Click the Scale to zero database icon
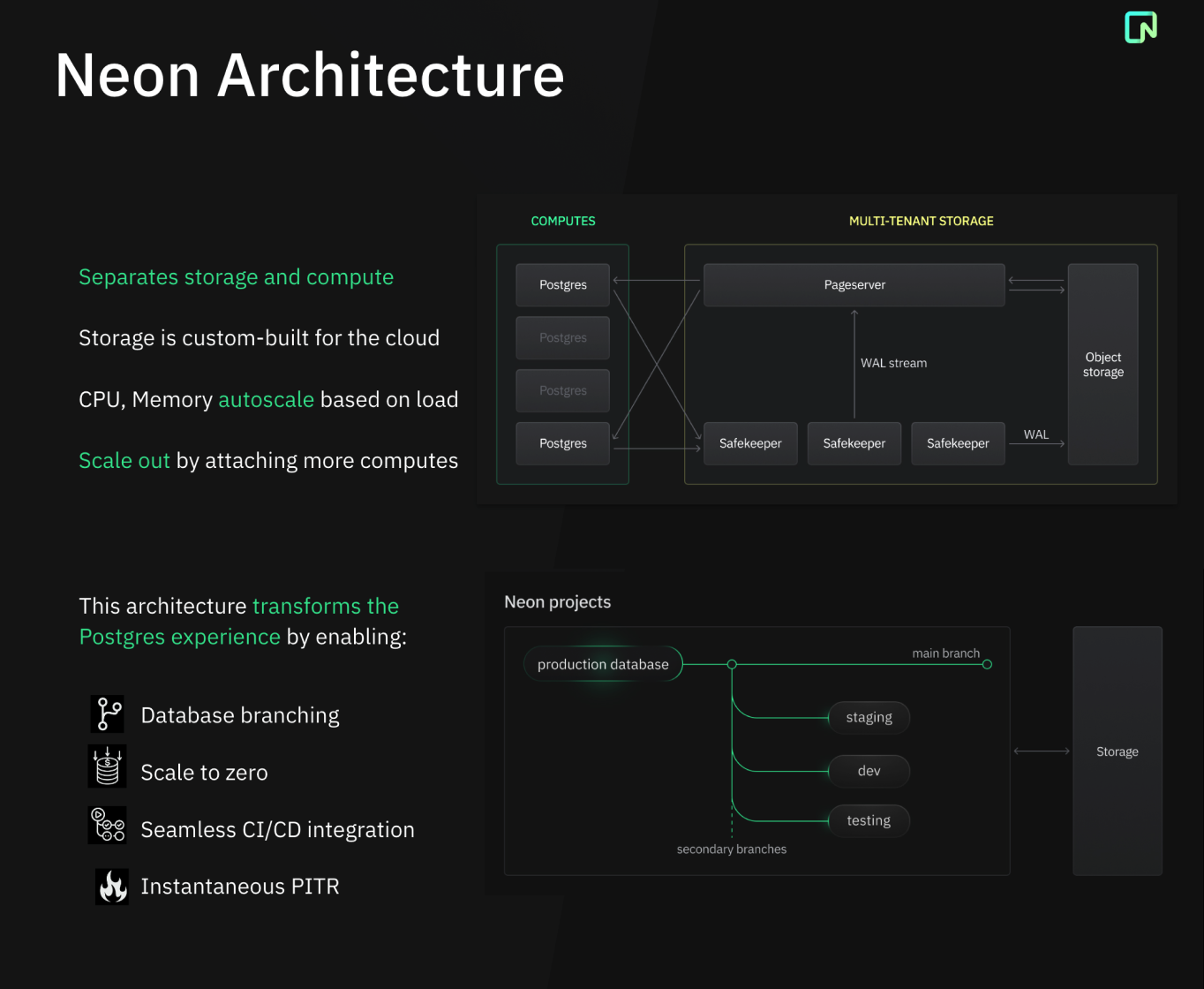This screenshot has width=1204, height=989. tap(108, 766)
